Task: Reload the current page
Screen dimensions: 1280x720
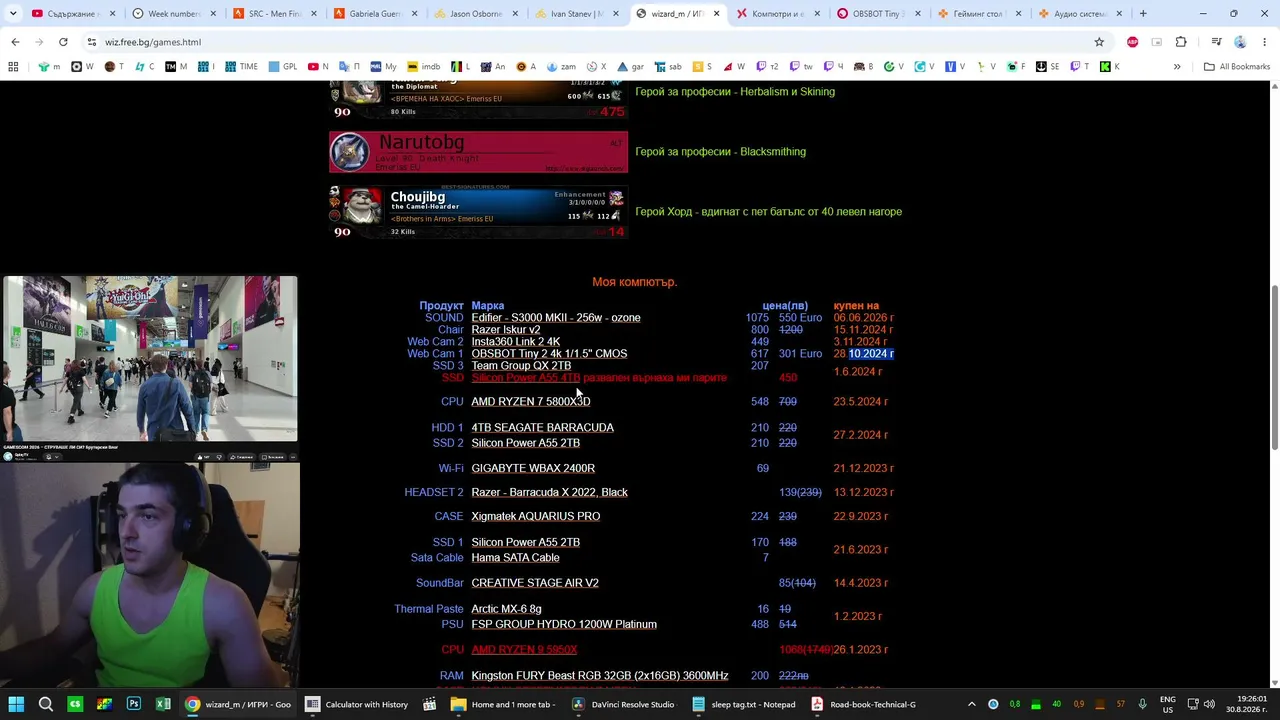Action: [x=63, y=42]
